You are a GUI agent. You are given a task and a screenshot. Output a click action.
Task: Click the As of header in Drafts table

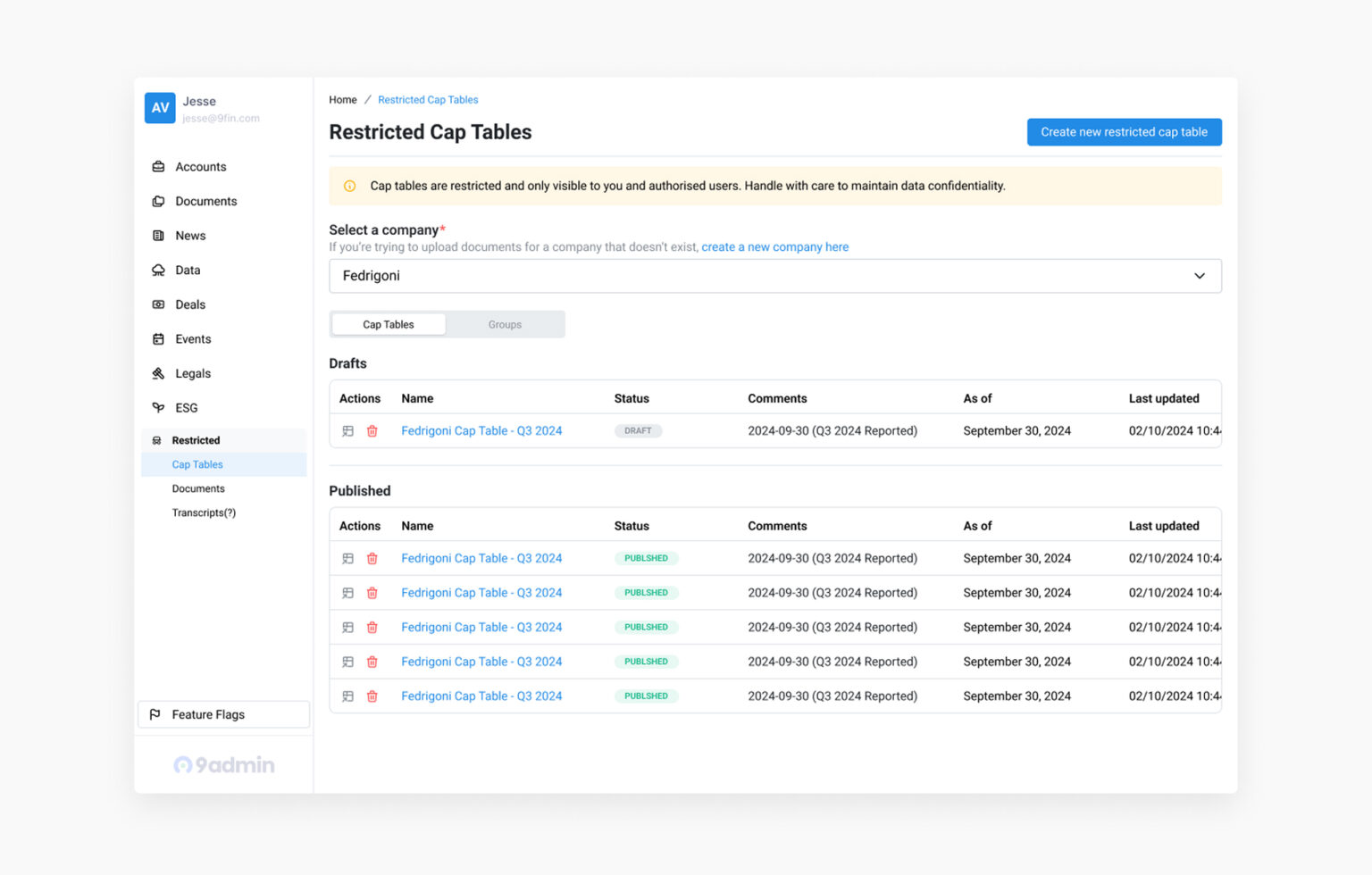[x=977, y=398]
